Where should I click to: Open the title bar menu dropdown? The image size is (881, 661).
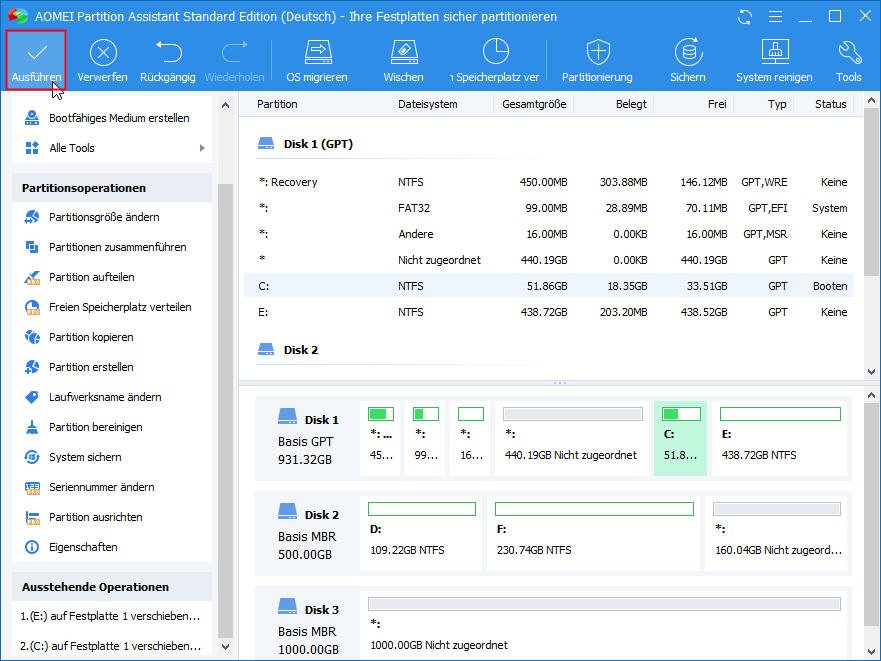coord(775,17)
